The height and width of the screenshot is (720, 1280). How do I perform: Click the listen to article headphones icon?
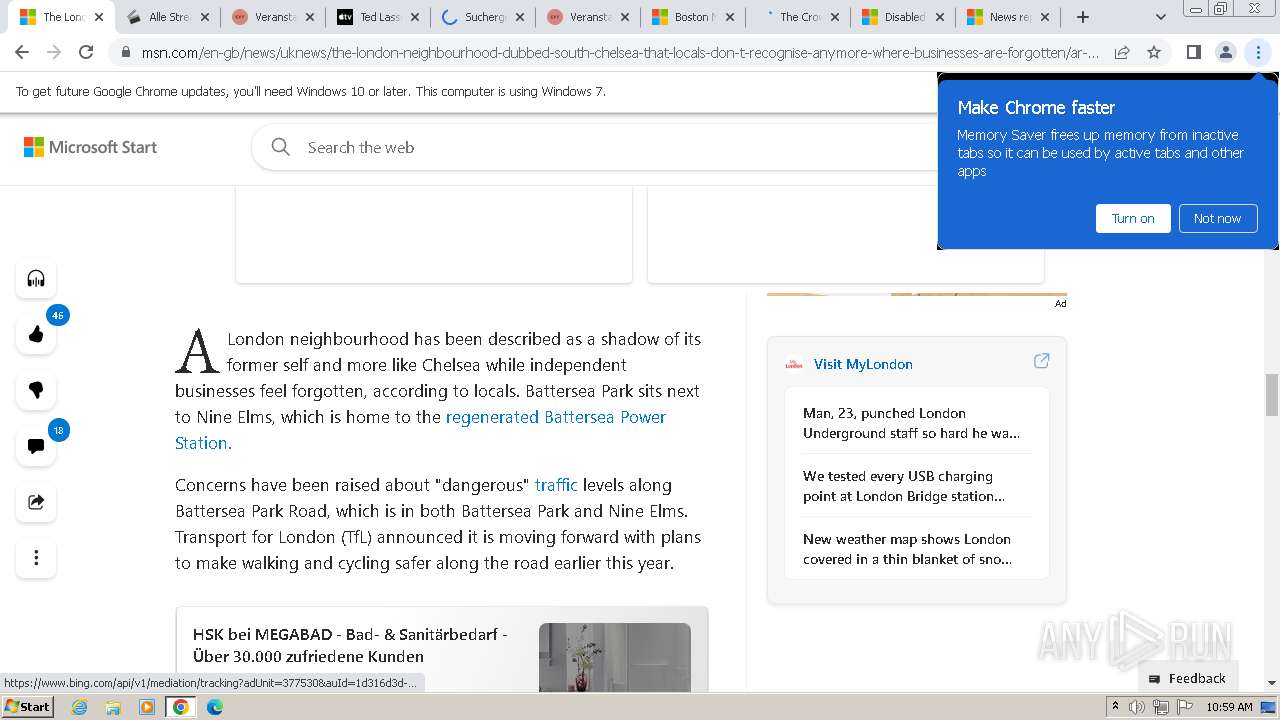36,278
